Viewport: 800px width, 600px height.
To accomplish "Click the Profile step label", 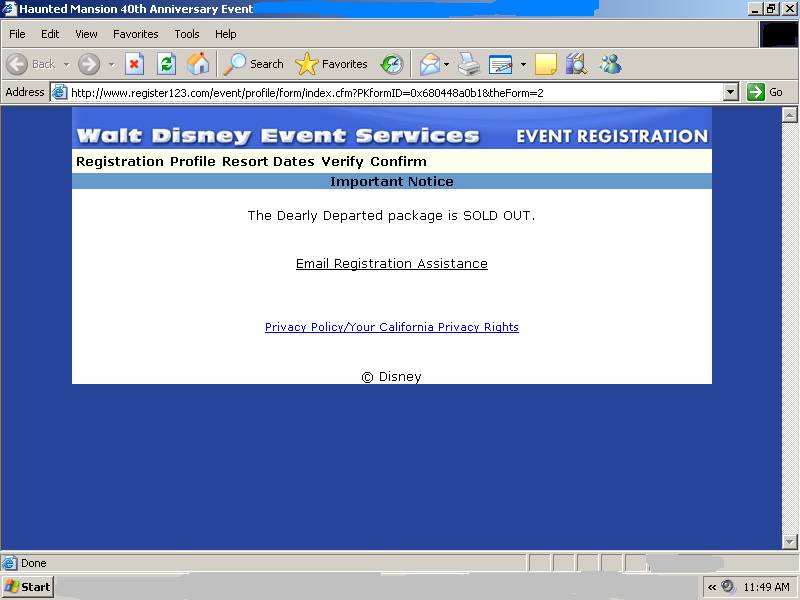I will pos(193,162).
